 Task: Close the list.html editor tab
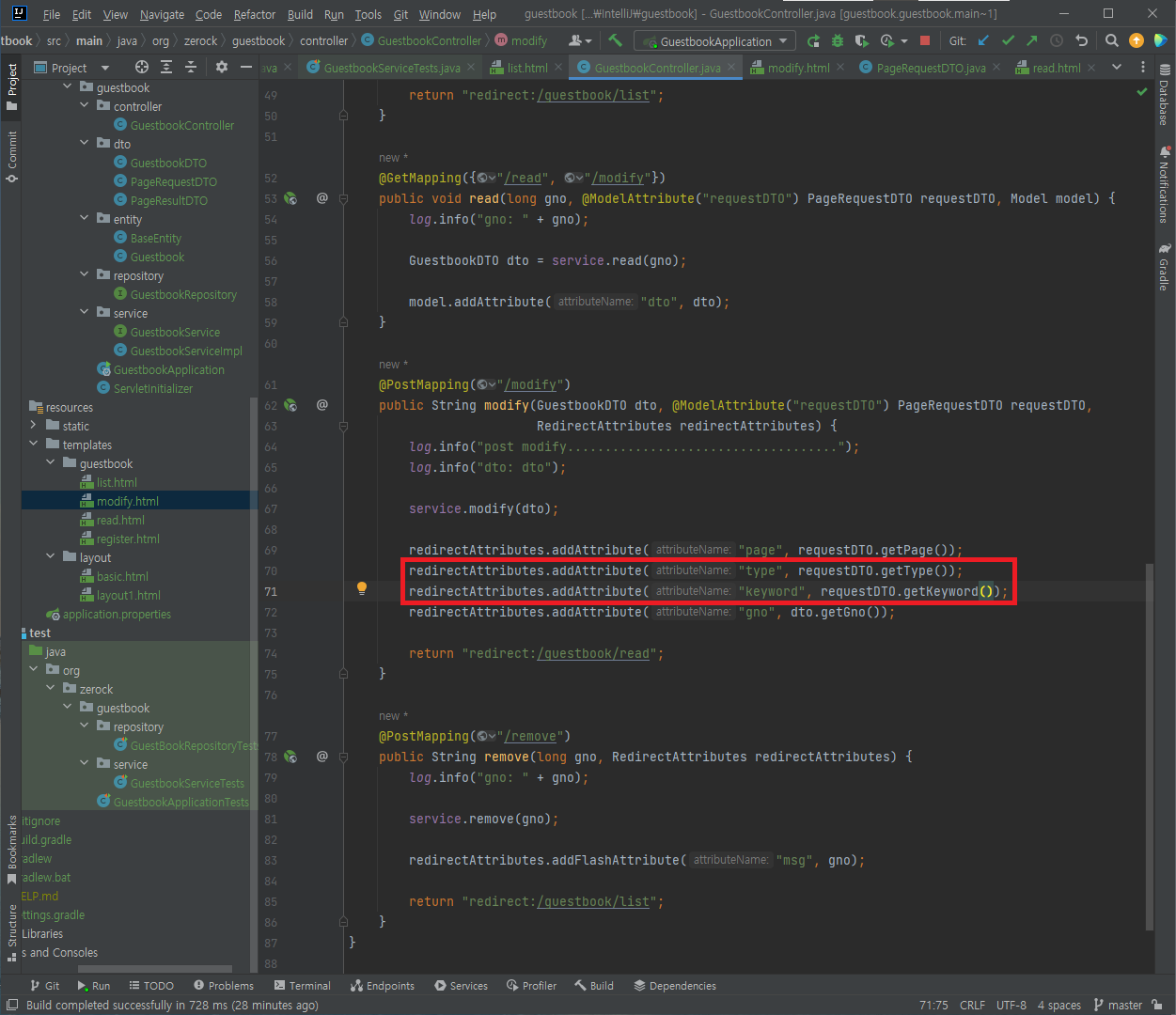(x=558, y=67)
